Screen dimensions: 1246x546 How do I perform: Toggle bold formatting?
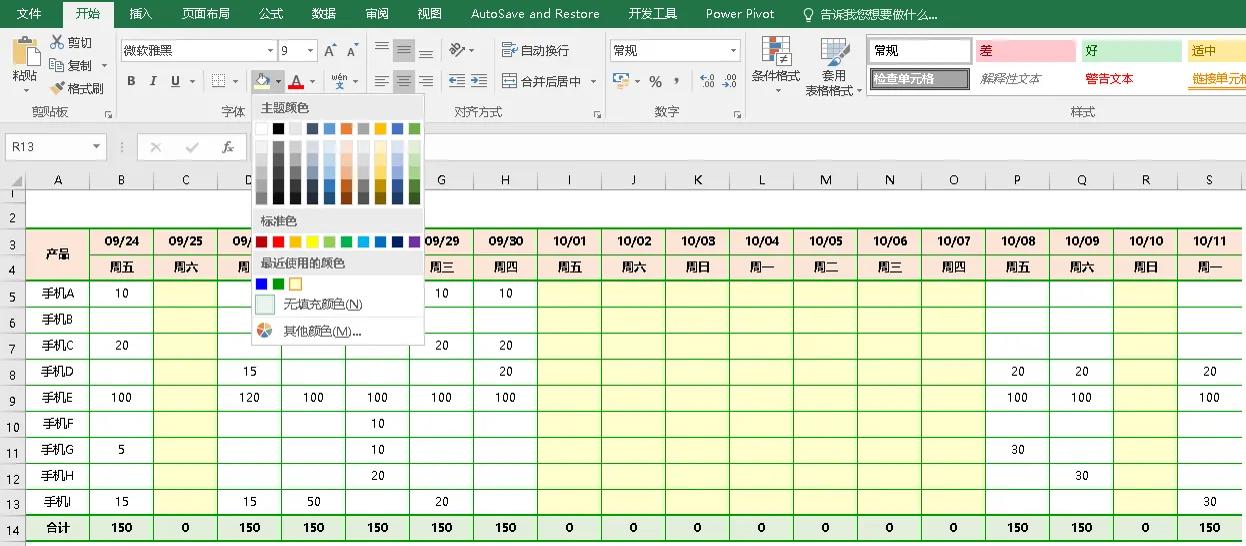click(131, 82)
